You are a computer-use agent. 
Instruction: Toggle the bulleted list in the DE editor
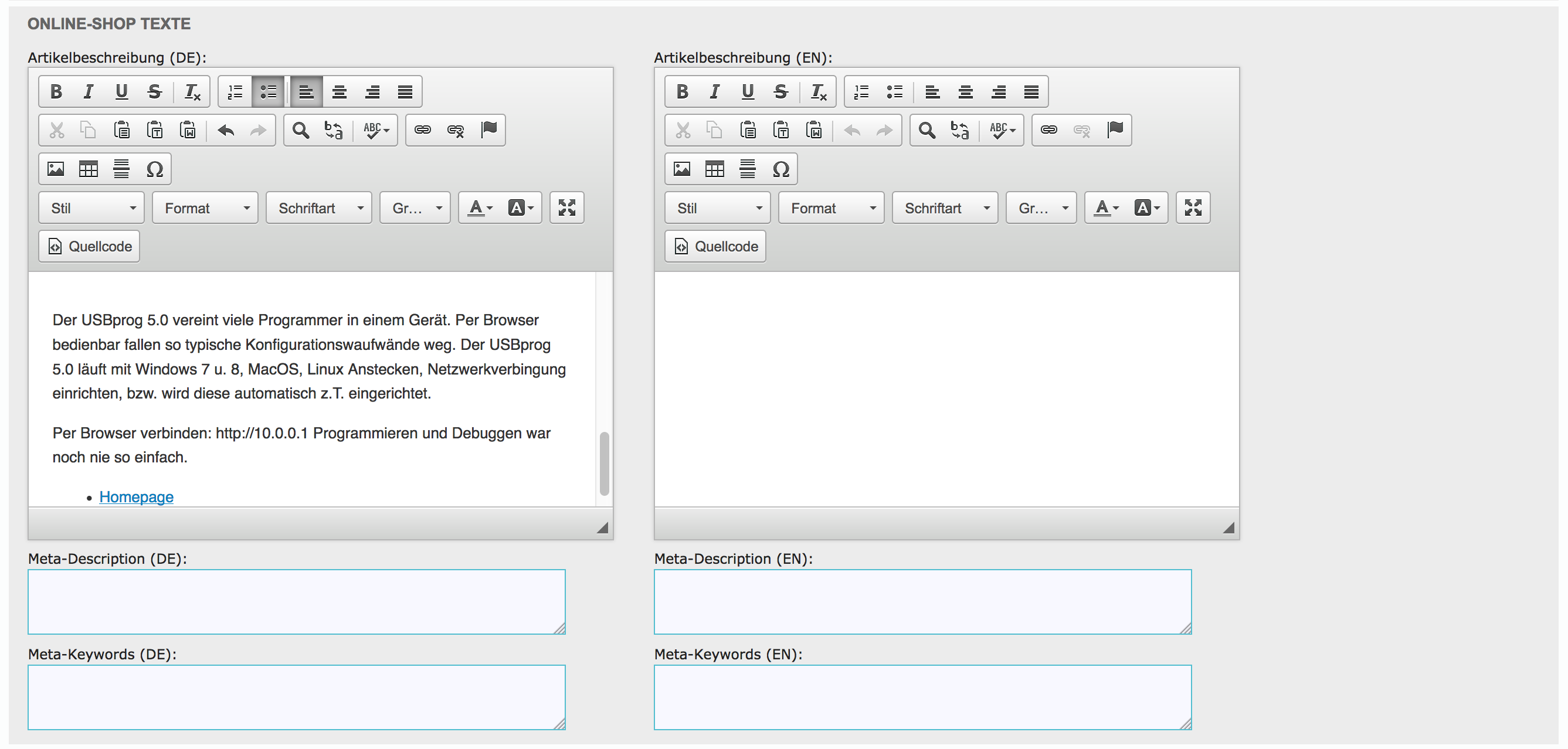point(269,92)
